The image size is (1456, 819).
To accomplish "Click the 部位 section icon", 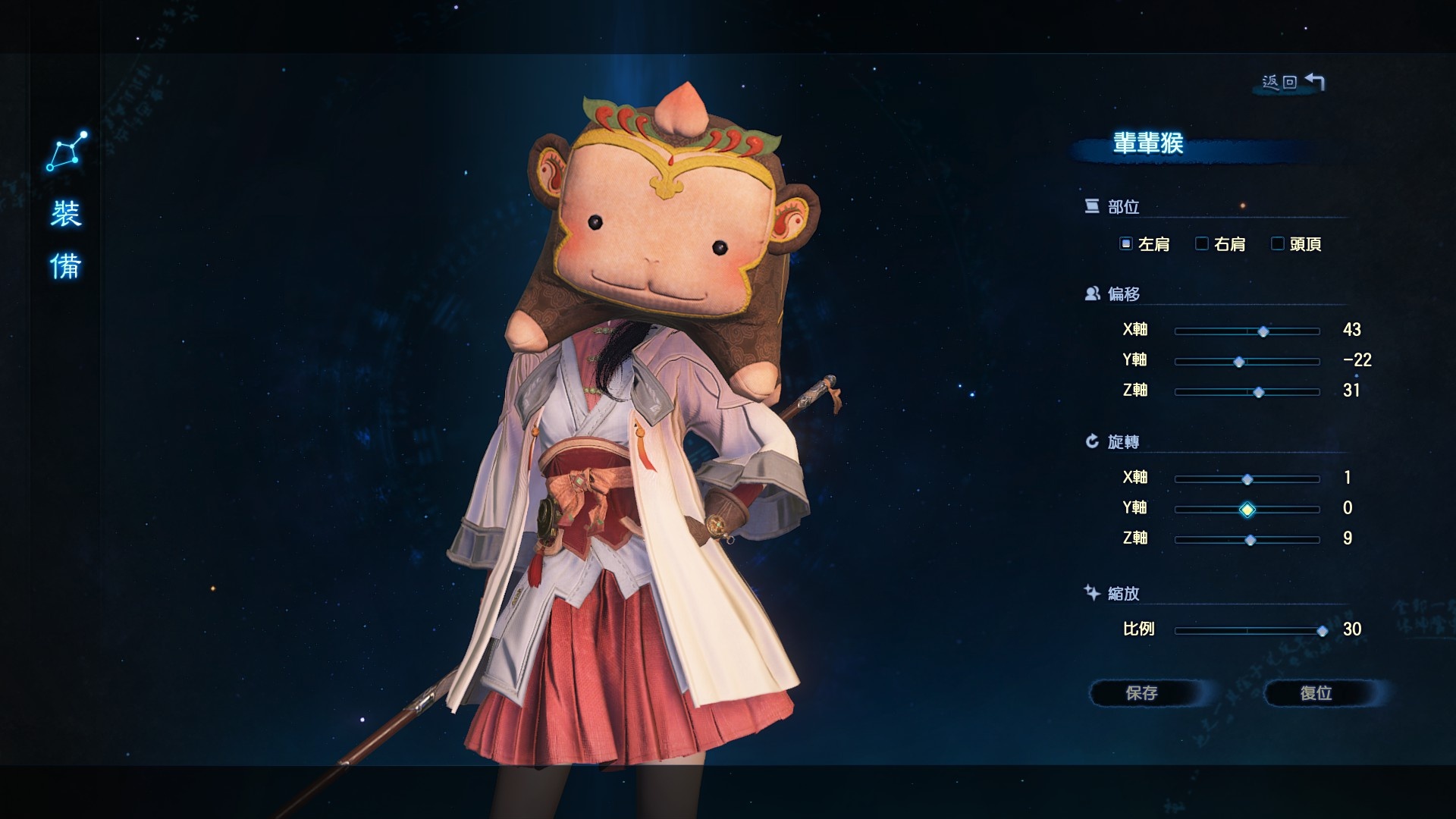I will [x=1092, y=206].
